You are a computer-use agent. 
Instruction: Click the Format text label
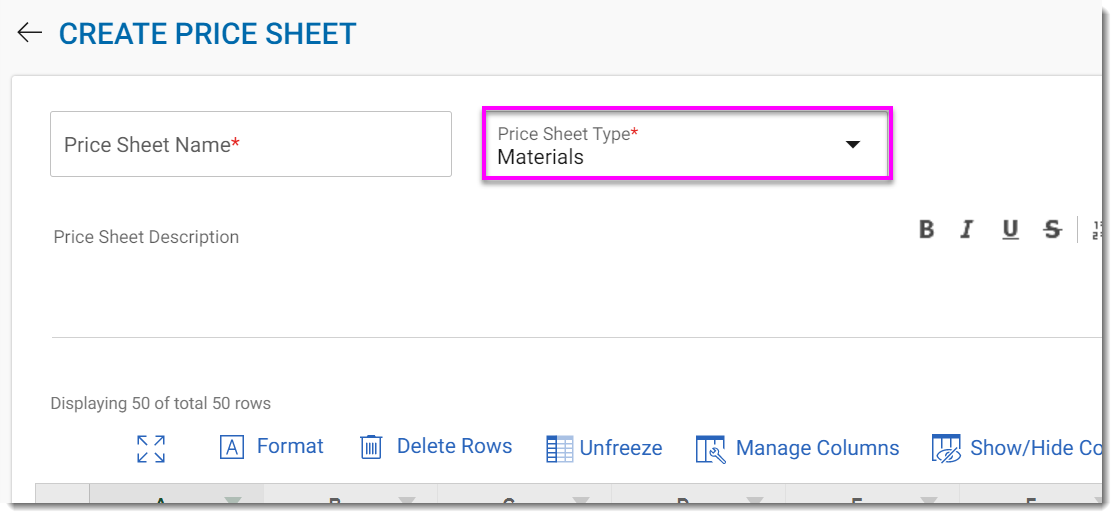coord(290,446)
